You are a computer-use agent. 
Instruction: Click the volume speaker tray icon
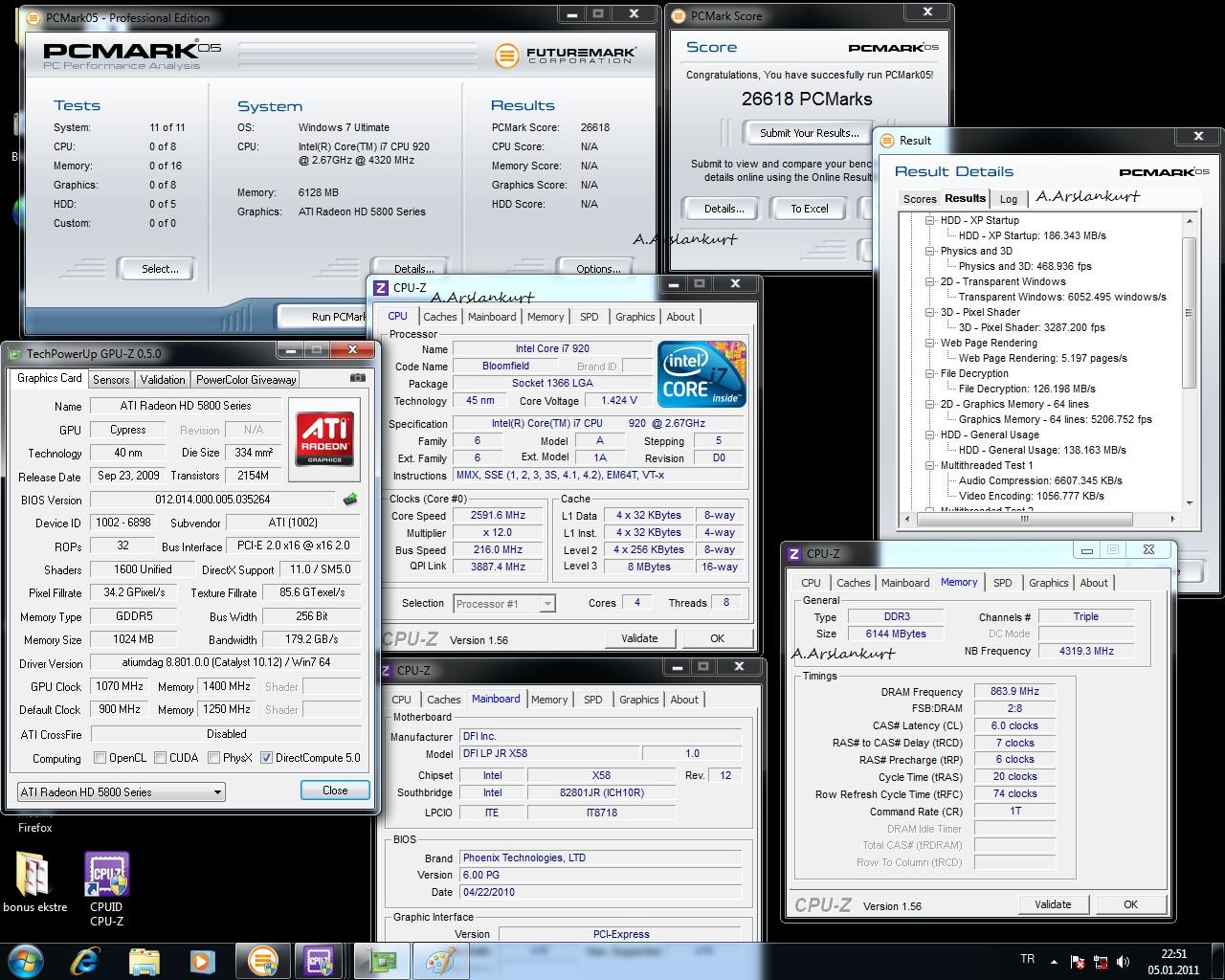[1122, 962]
